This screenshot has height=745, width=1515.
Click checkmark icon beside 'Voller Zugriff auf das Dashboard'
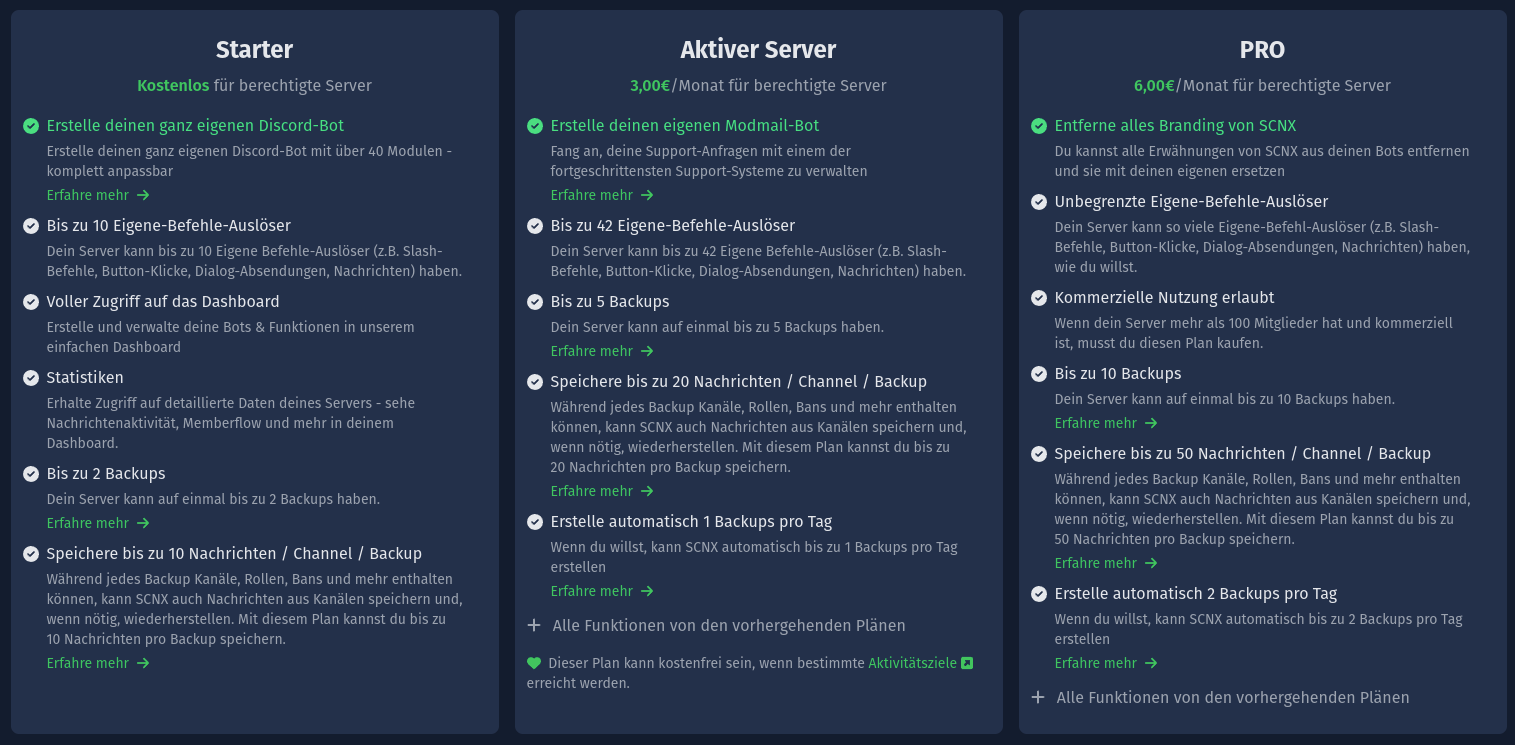tap(31, 302)
